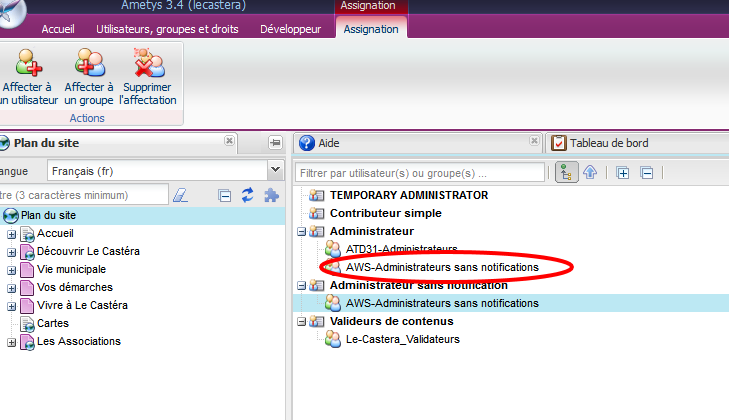Open the Accueil ribbon tab
Image resolution: width=729 pixels, height=420 pixels.
point(58,29)
